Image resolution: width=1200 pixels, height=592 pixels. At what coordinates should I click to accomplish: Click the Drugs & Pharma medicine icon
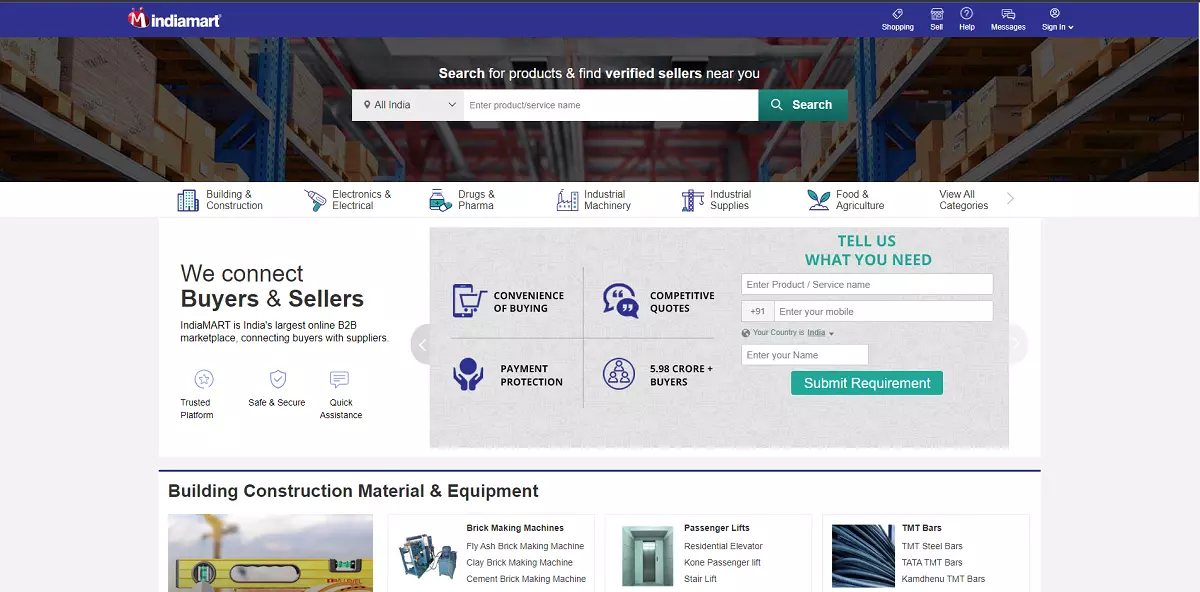pos(440,200)
